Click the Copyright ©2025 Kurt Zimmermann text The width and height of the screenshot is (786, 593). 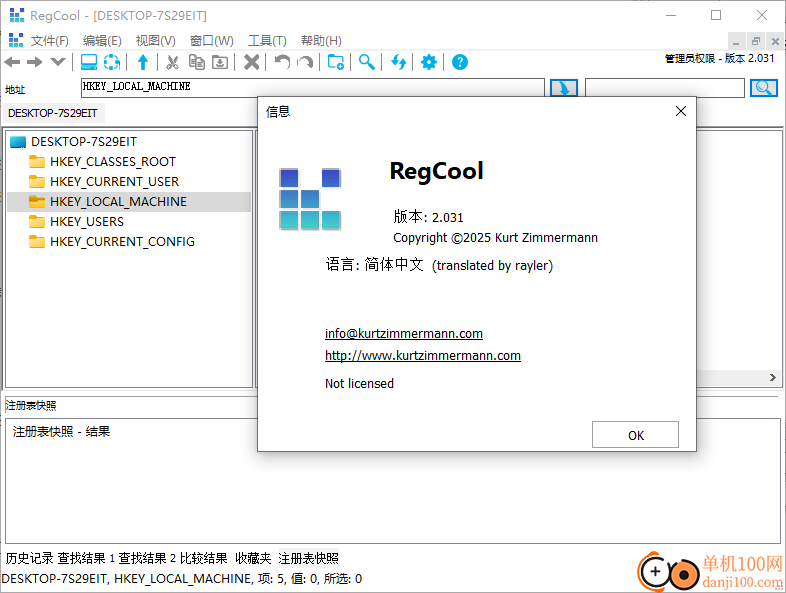coord(495,238)
